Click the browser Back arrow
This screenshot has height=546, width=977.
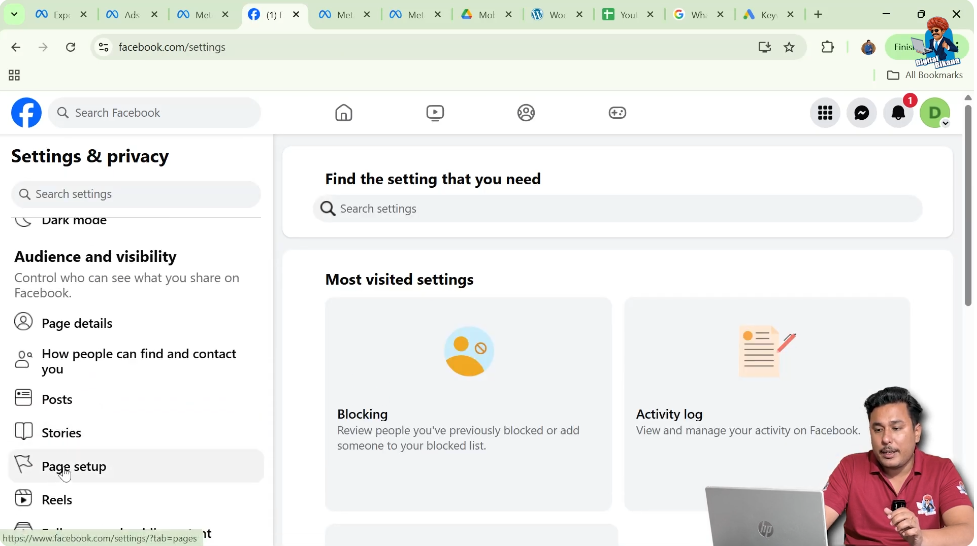pos(16,47)
